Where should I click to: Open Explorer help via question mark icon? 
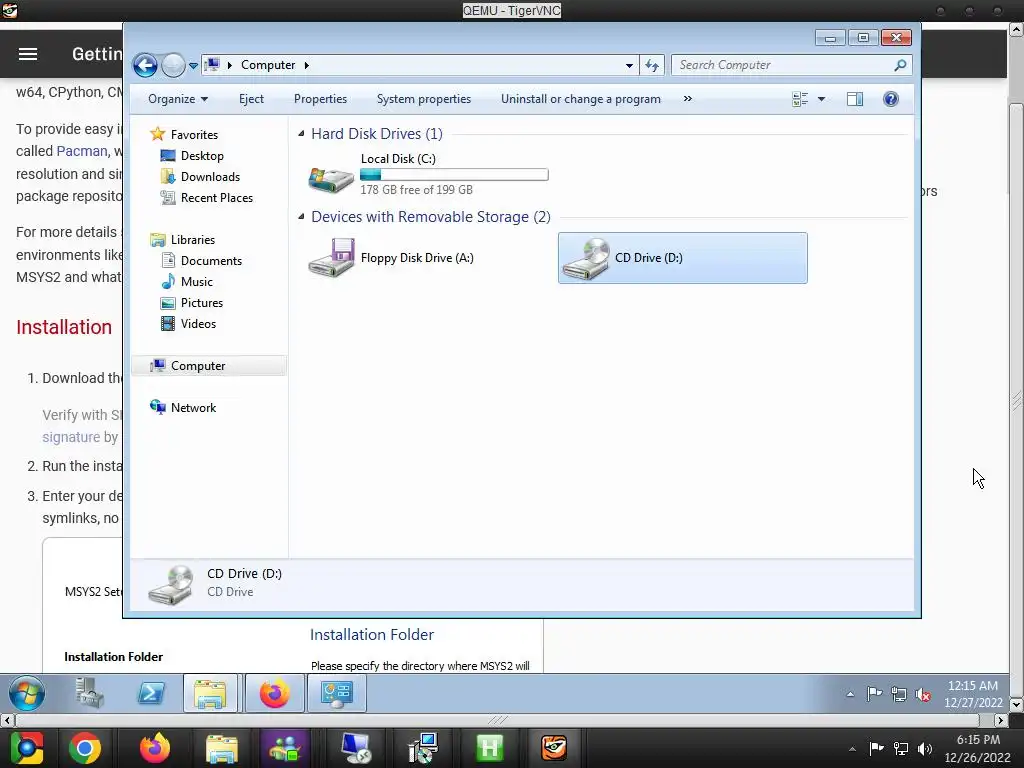[891, 99]
